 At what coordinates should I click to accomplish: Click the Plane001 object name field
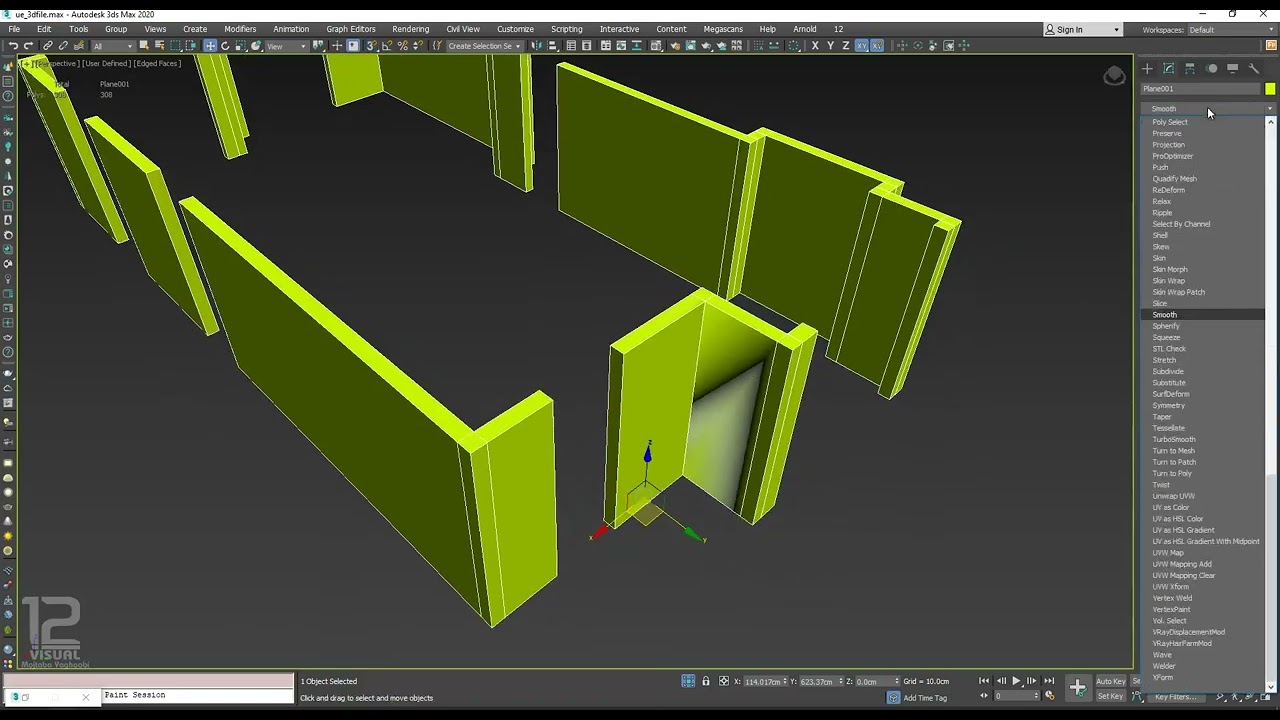pos(1200,89)
